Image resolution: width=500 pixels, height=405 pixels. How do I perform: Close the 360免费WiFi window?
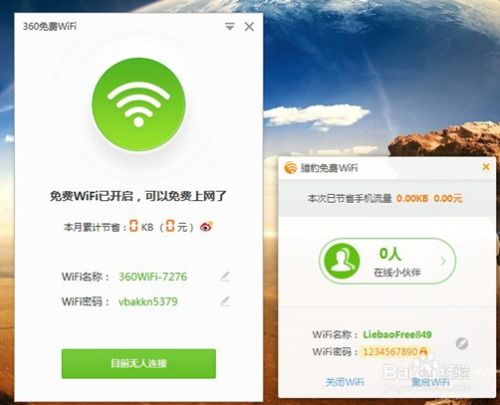(249, 27)
